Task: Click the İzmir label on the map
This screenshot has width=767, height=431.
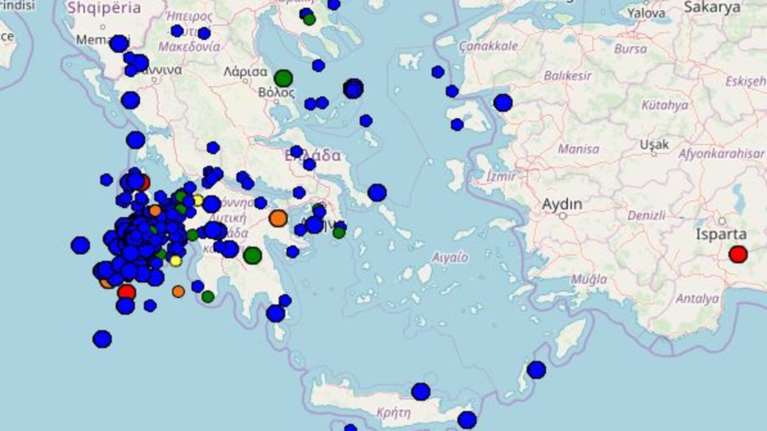Action: click(501, 176)
